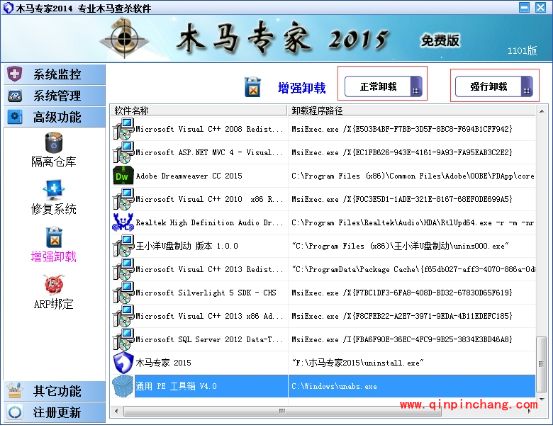Click the 高级功能 gear icon

(14, 117)
